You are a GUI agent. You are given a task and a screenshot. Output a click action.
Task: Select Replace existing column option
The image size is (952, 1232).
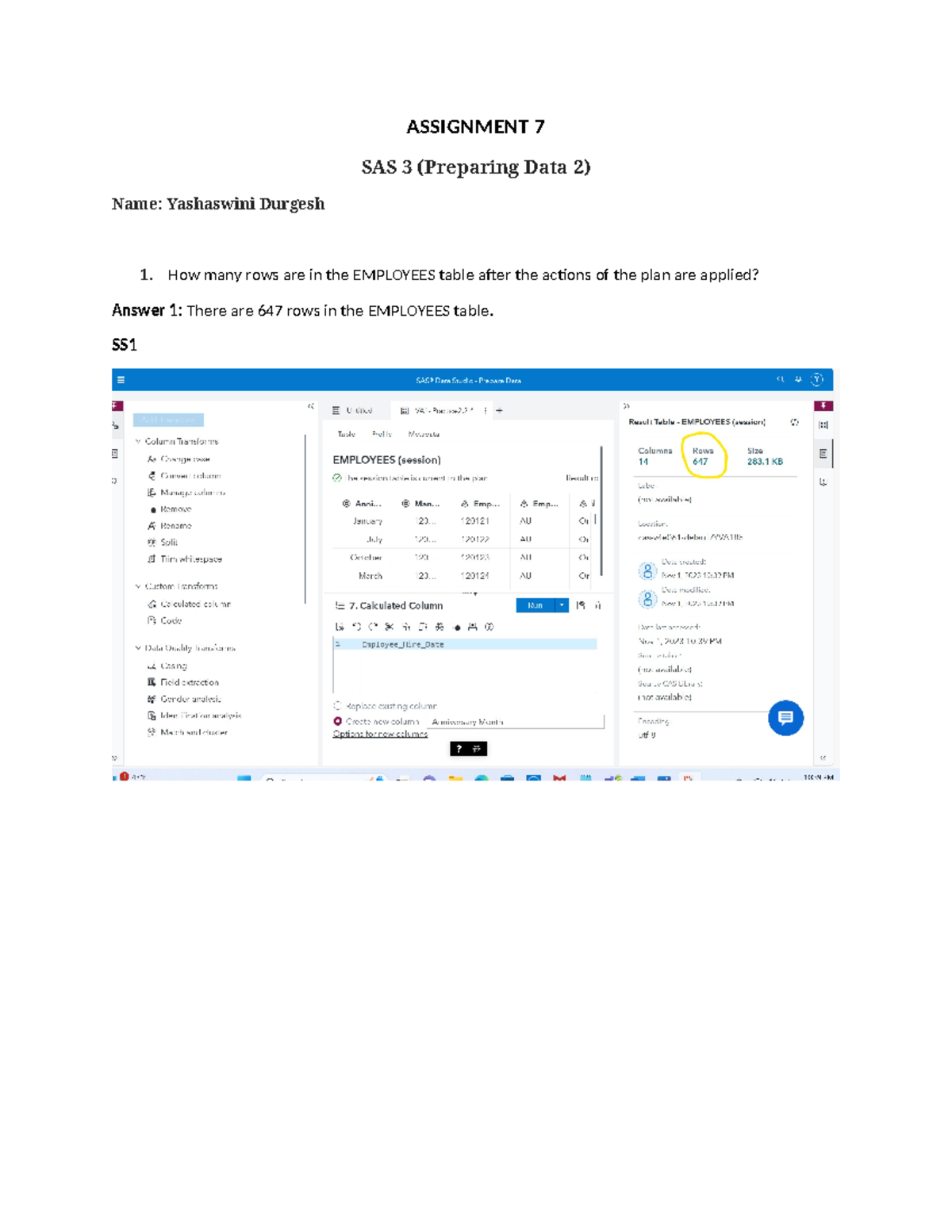tap(336, 705)
